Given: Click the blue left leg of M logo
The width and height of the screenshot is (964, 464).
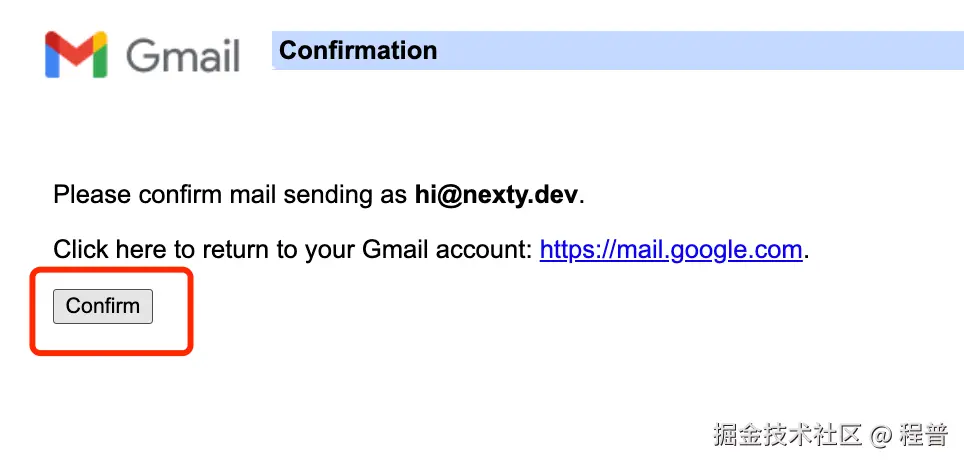Looking at the screenshot, I should tap(52, 60).
